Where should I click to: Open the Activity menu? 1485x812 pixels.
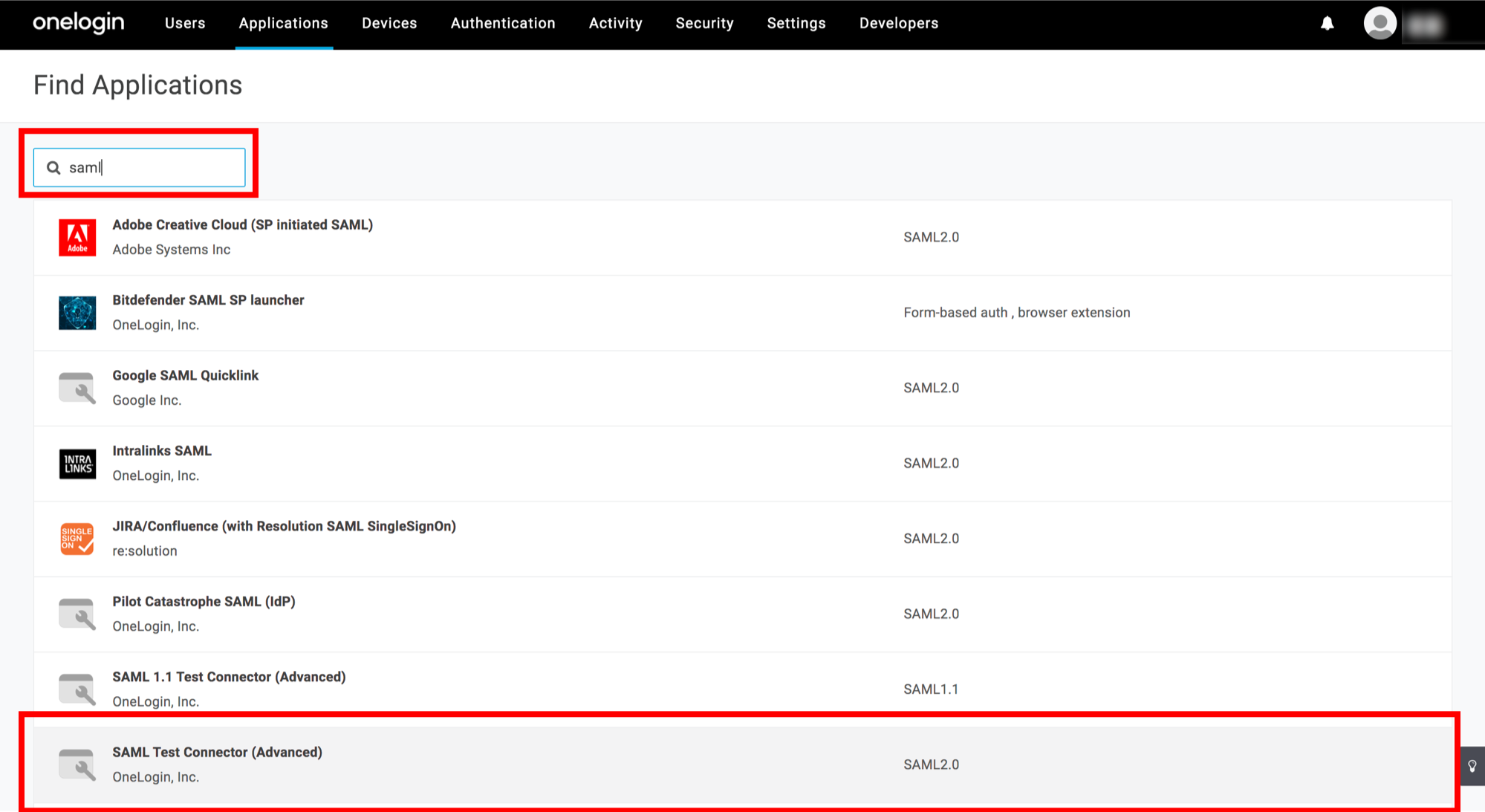(616, 23)
